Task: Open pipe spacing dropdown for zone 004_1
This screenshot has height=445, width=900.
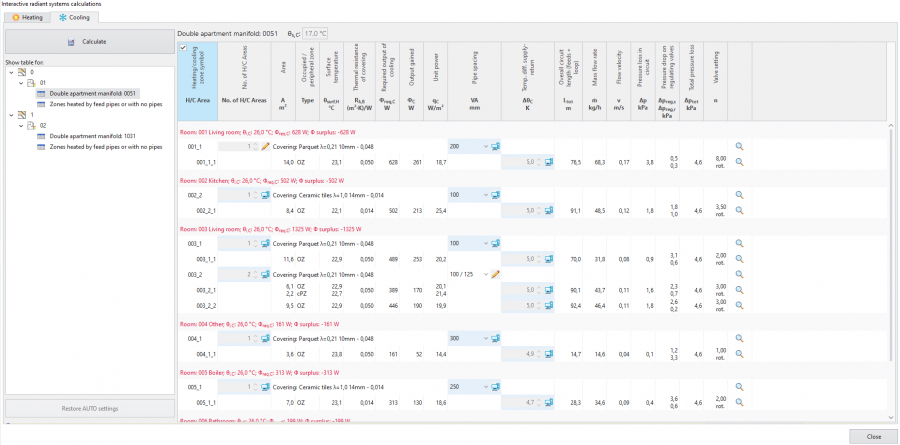Action: (487, 339)
